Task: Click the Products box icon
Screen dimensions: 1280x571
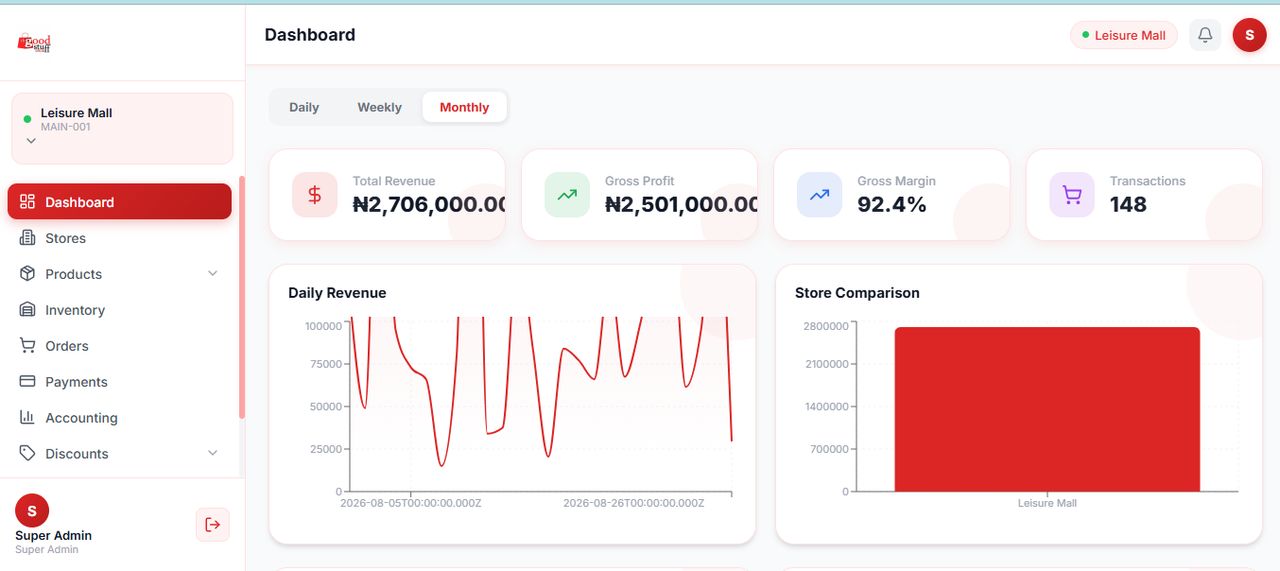Action: 27,273
